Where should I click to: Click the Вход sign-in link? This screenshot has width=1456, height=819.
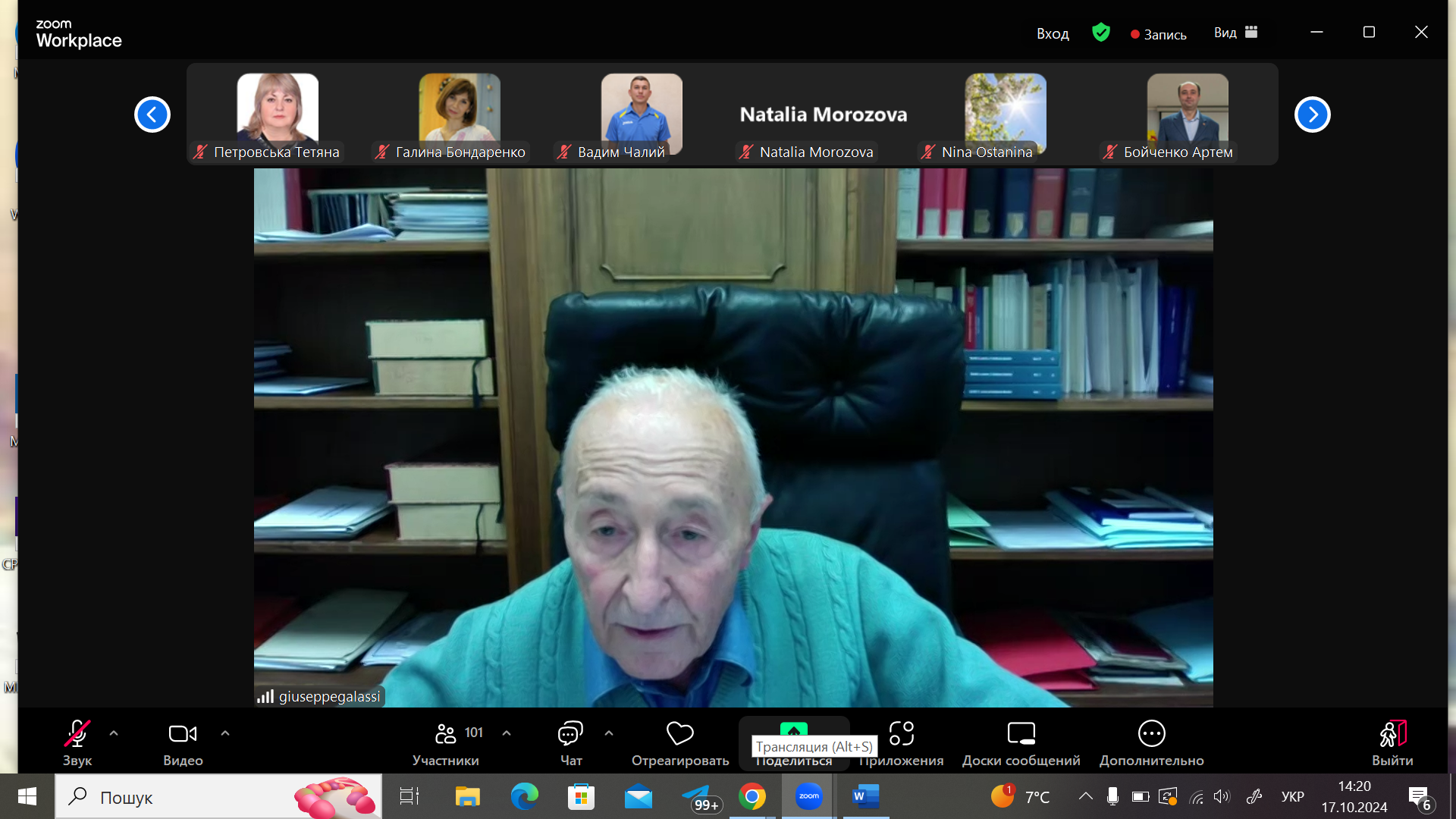pos(1053,34)
